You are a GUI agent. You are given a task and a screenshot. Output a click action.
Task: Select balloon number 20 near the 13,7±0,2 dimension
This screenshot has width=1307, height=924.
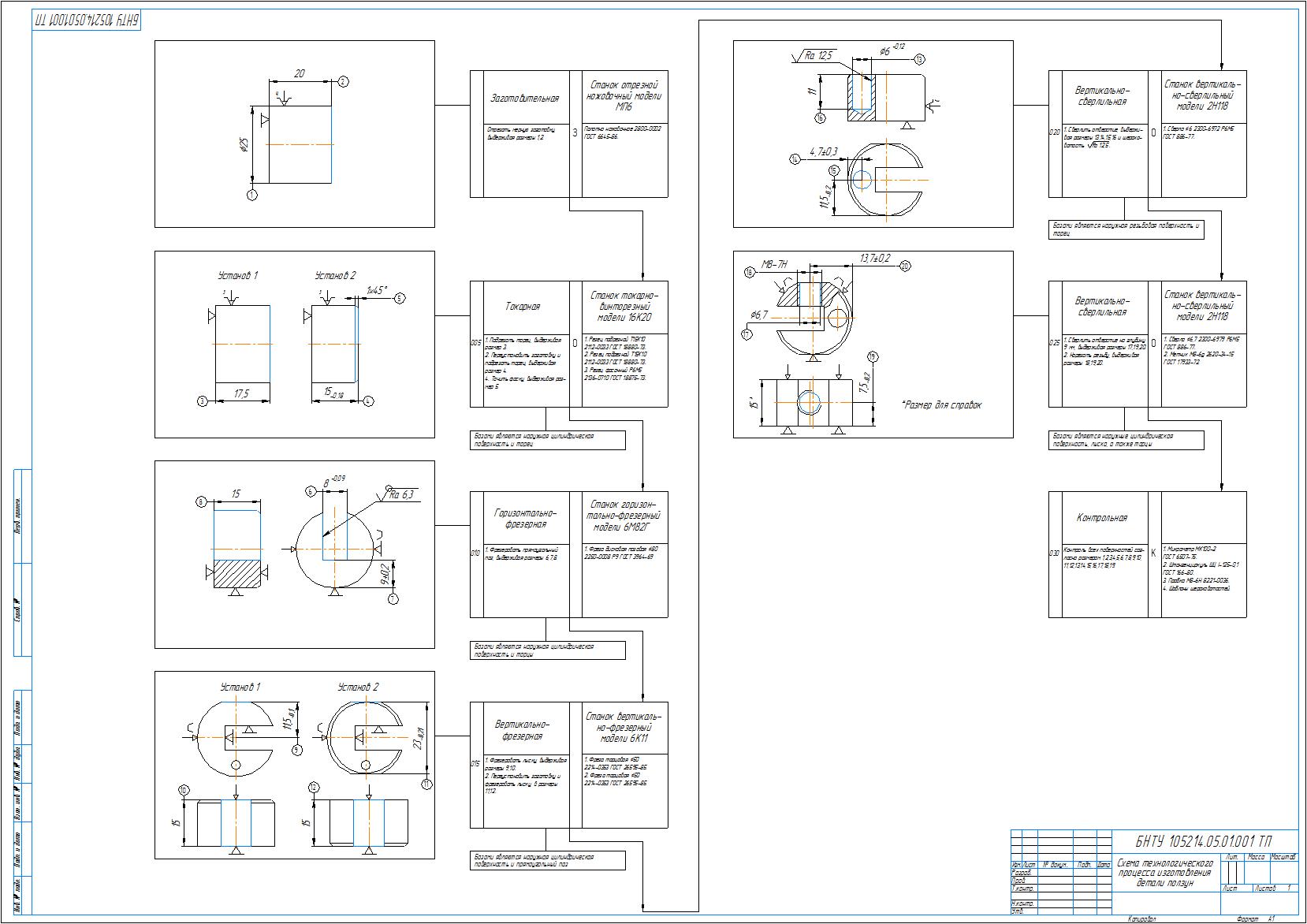click(x=905, y=266)
